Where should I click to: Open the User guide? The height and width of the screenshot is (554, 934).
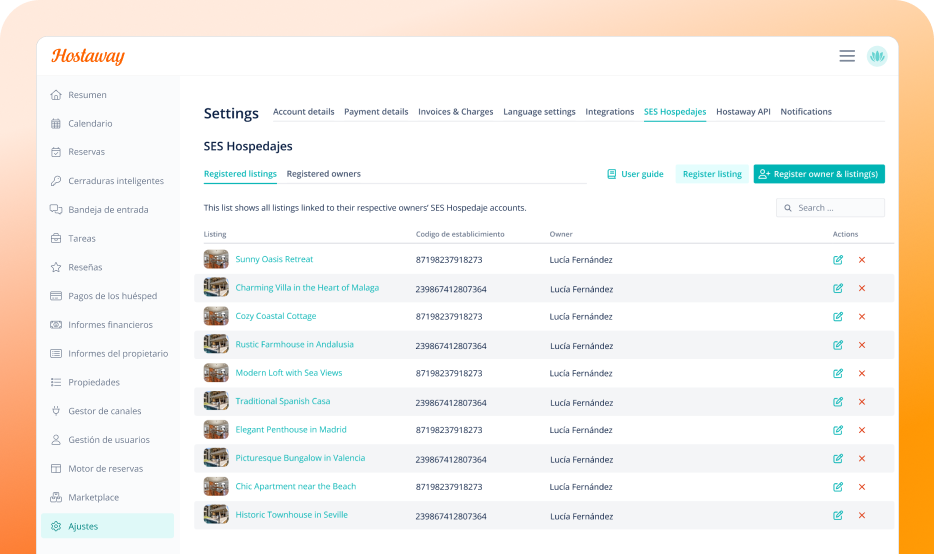635,174
